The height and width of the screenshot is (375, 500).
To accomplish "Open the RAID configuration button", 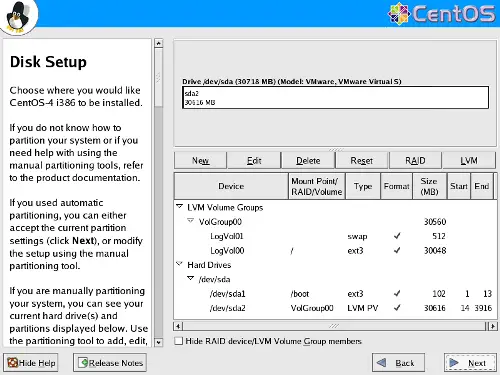I will (415, 161).
